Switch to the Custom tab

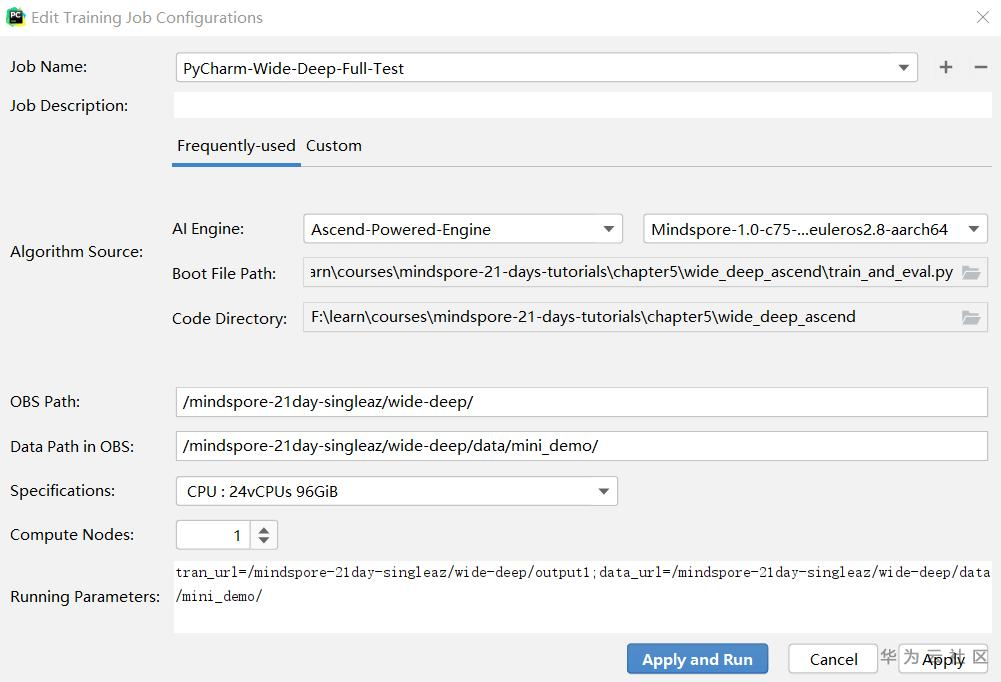click(x=334, y=146)
